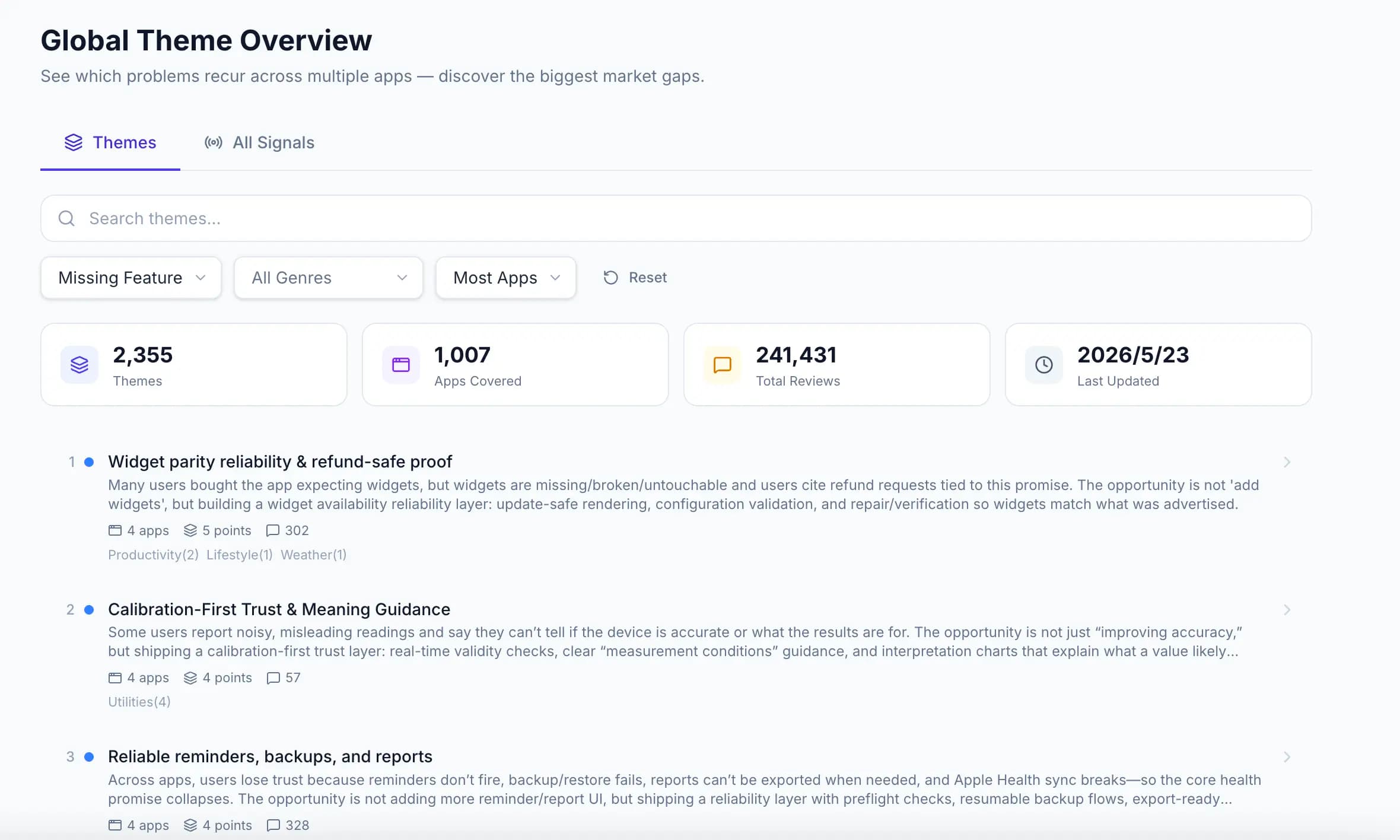Expand the Reliable reminders theme chevron
1400x840 pixels.
1287,757
